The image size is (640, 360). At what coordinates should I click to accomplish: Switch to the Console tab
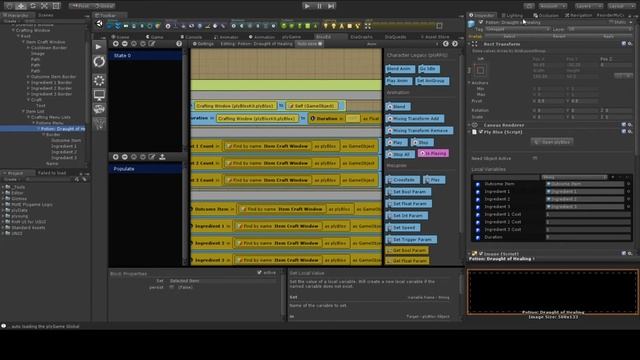tap(191, 37)
